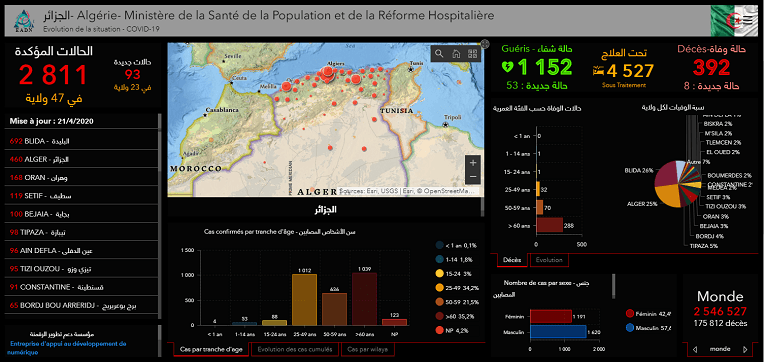This screenshot has width=764, height=362.
Task: Switch to the Evolution tab
Action: click(549, 260)
